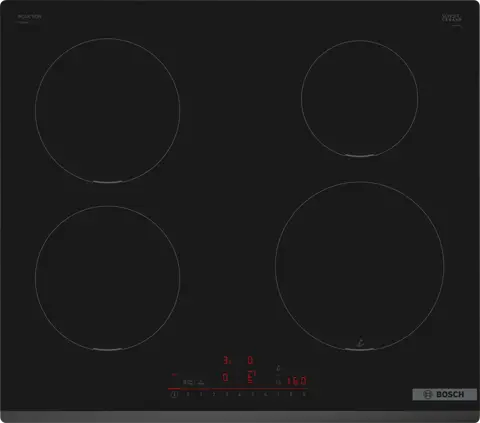Select the front-left zone display showing 0
Image resolution: width=480 pixels, height=423 pixels.
225,377
